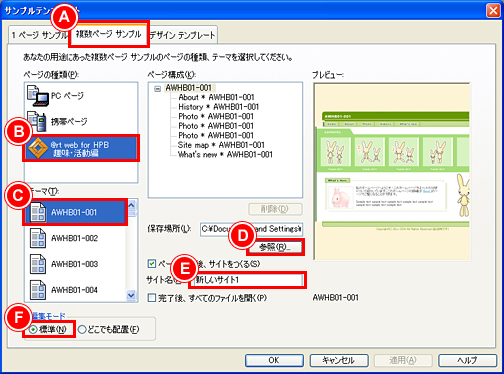This screenshot has width=504, height=374.
Task: Select Site map * AWHB01-001 tree item
Action: [x=221, y=145]
